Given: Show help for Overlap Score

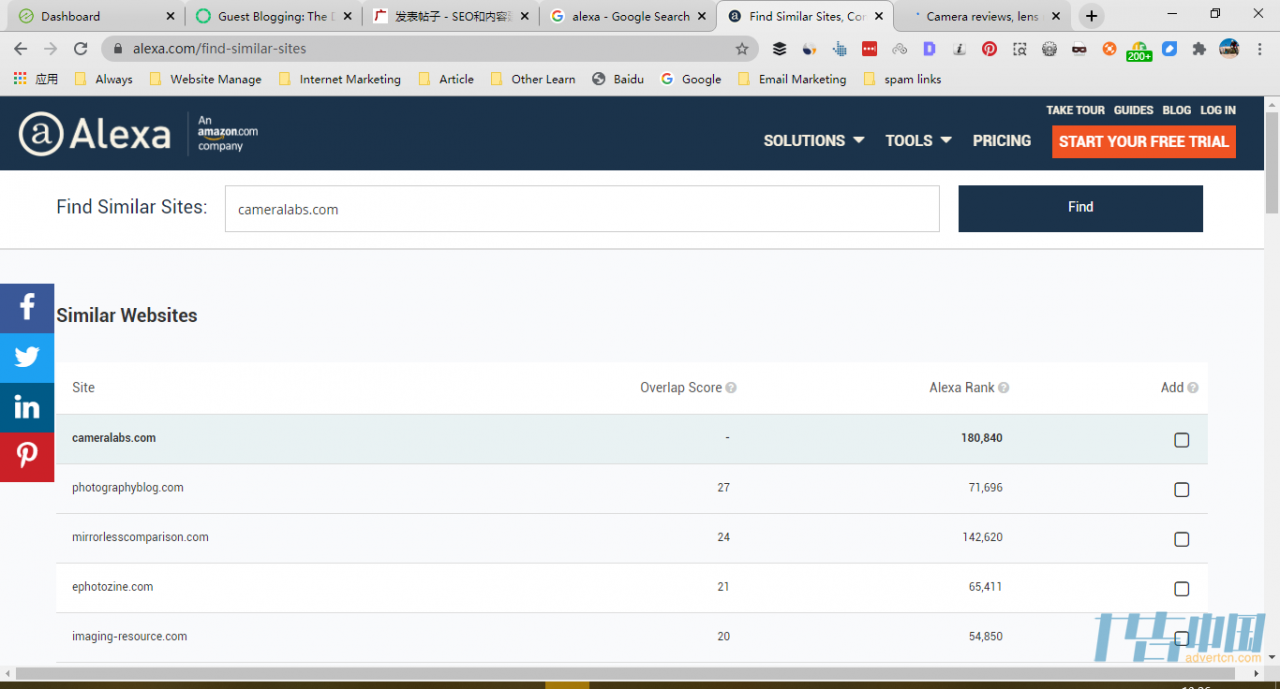Looking at the screenshot, I should tap(731, 388).
